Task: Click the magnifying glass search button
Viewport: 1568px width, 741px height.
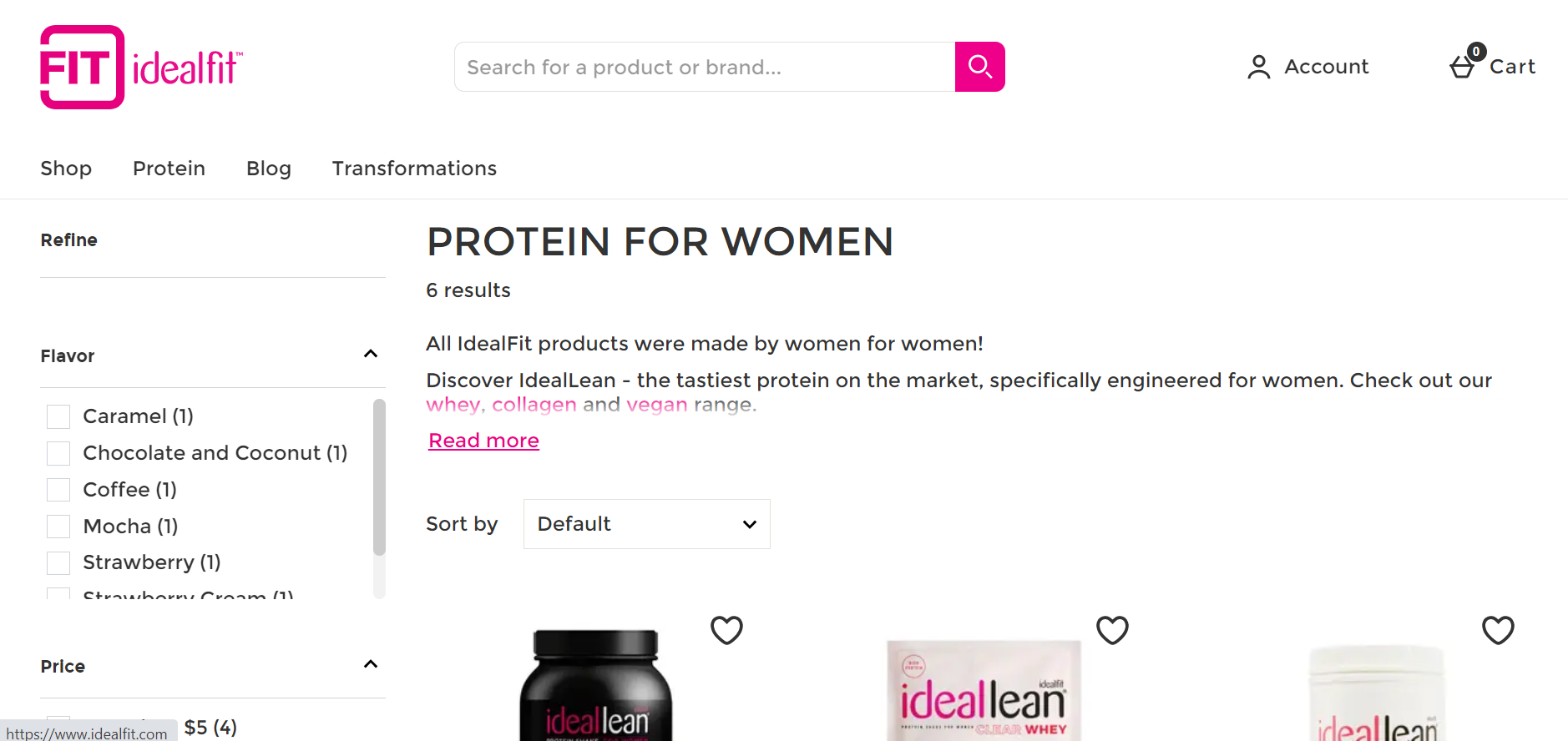Action: (979, 67)
